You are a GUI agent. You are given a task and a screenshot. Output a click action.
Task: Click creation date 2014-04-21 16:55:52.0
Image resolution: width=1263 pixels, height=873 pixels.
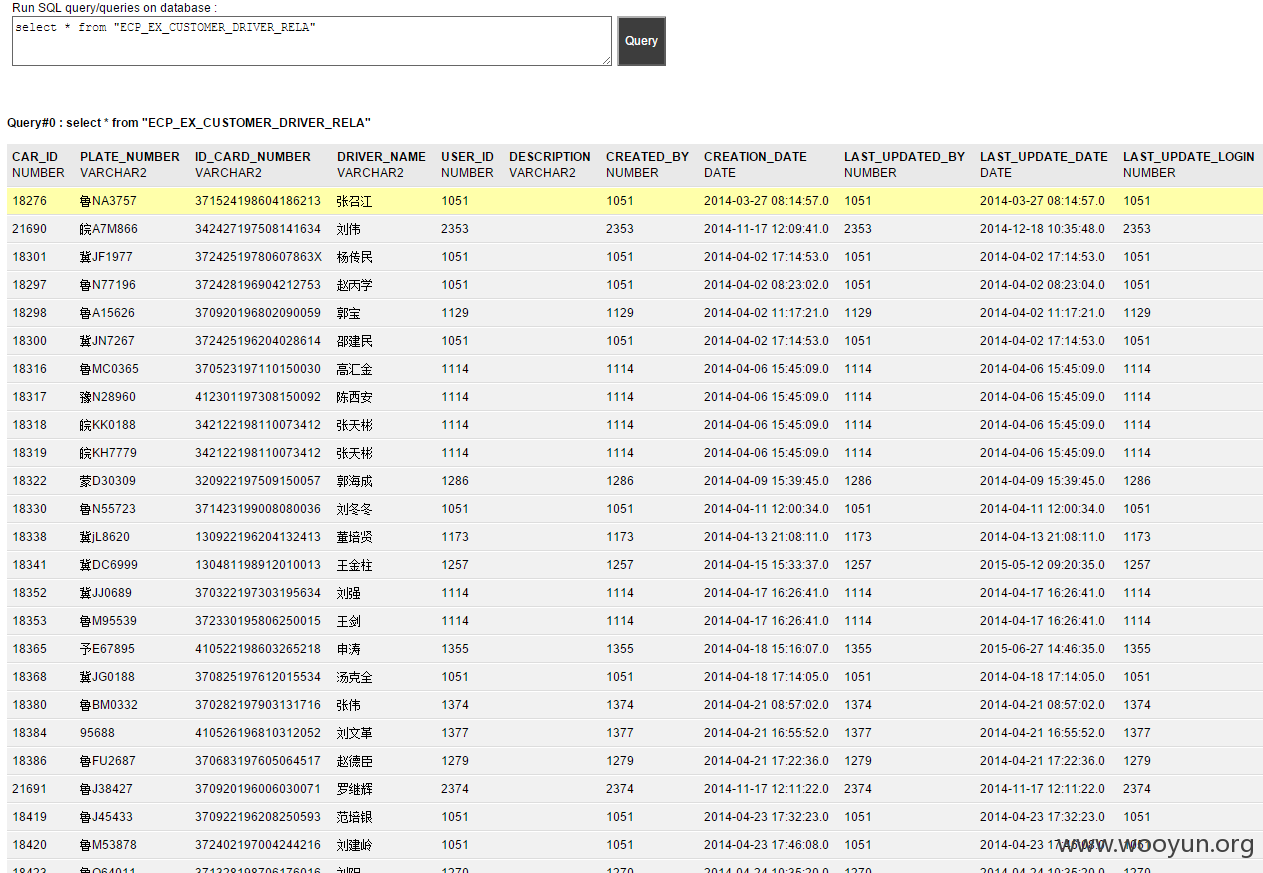(766, 733)
